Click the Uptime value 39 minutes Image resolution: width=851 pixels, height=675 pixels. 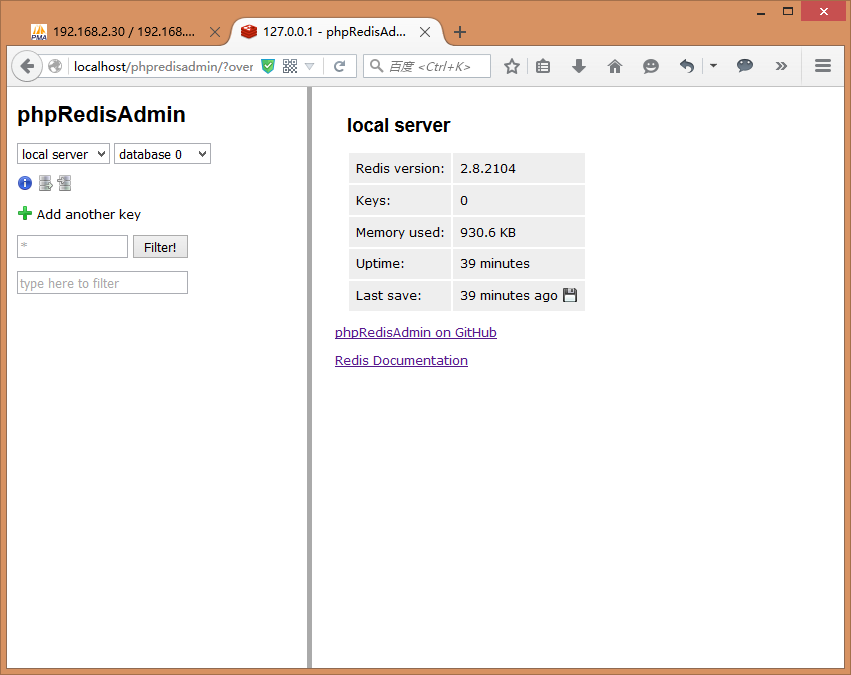point(495,264)
